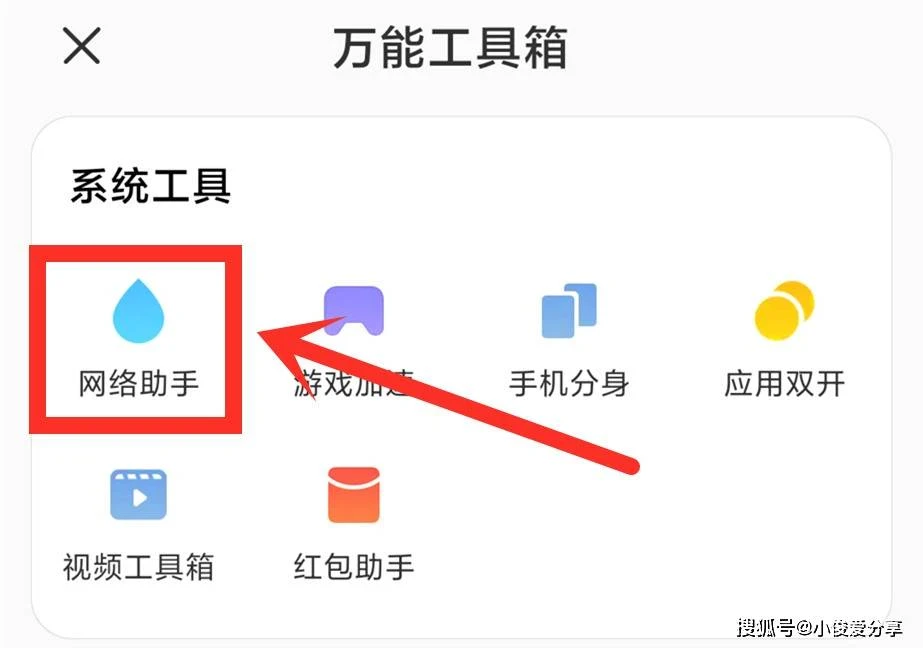Viewport: 923px width, 648px height.
Task: Open the 网络助手 water-drop icon
Action: pos(138,311)
